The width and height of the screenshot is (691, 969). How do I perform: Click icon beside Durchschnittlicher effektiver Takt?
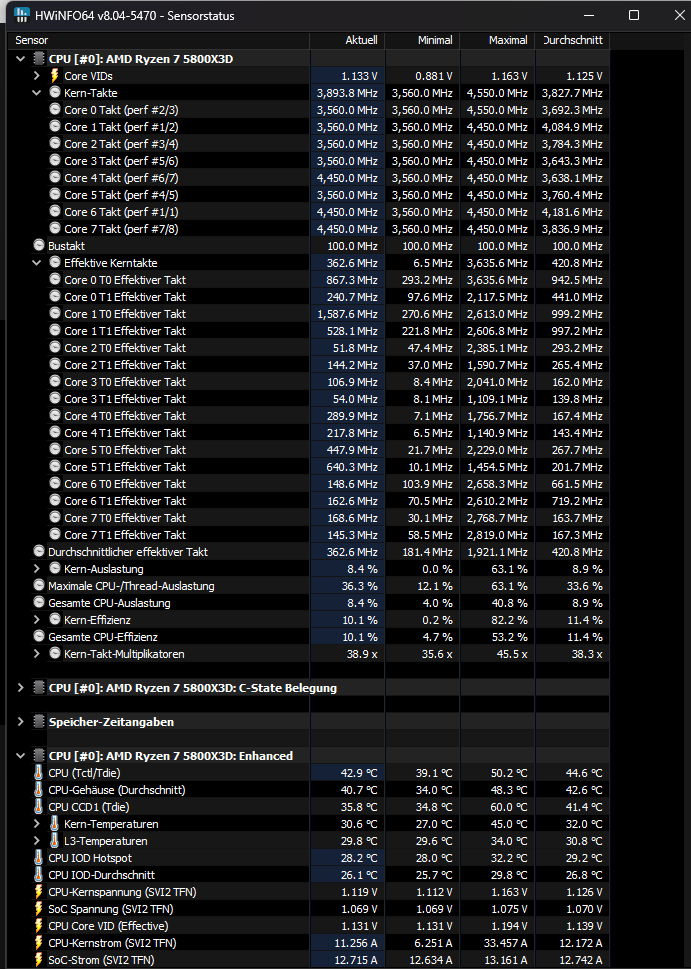[x=39, y=551]
